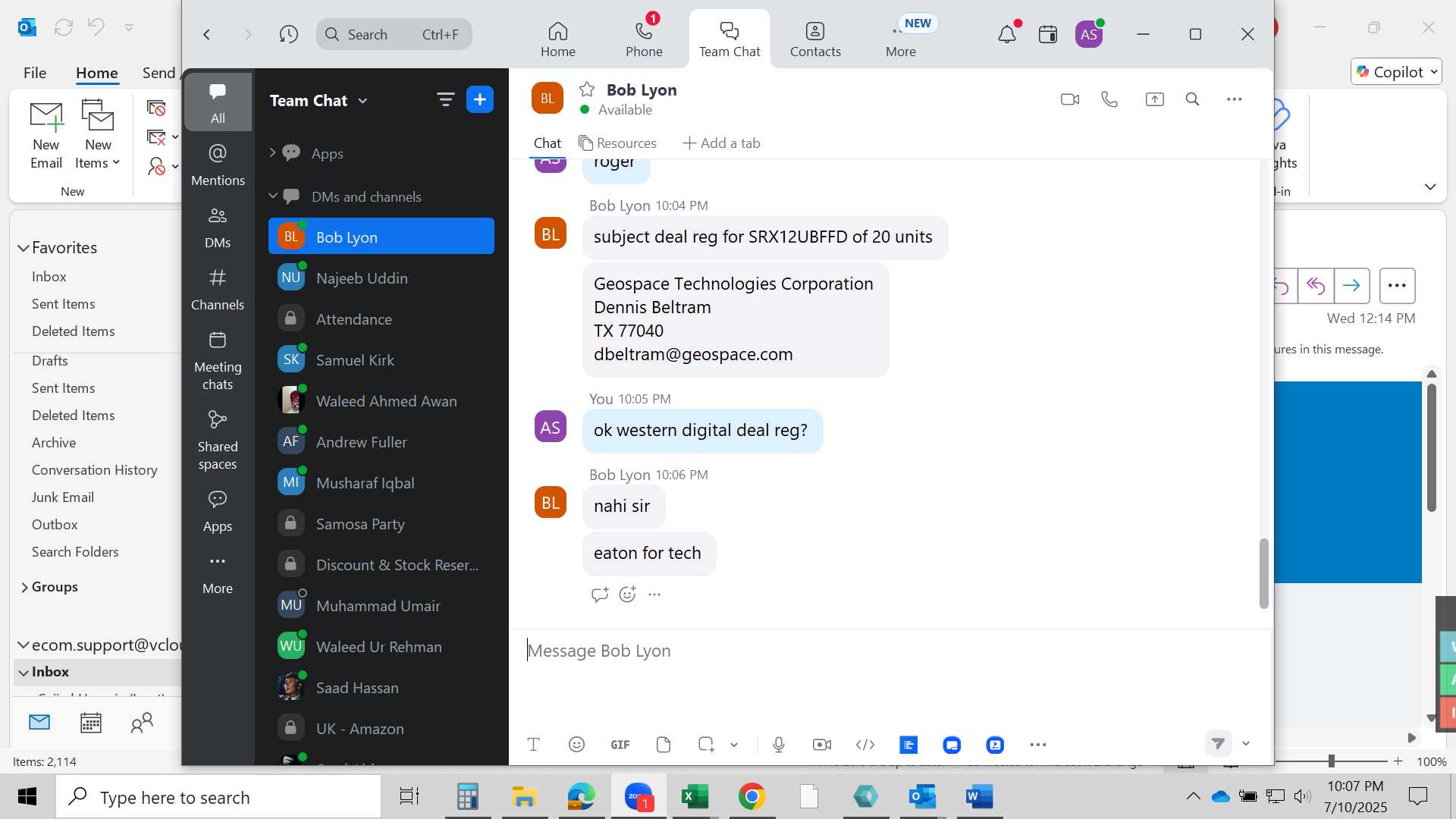Viewport: 1456px width, 819px height.
Task: Open Junk Email folder in Outlook
Action: (x=63, y=497)
